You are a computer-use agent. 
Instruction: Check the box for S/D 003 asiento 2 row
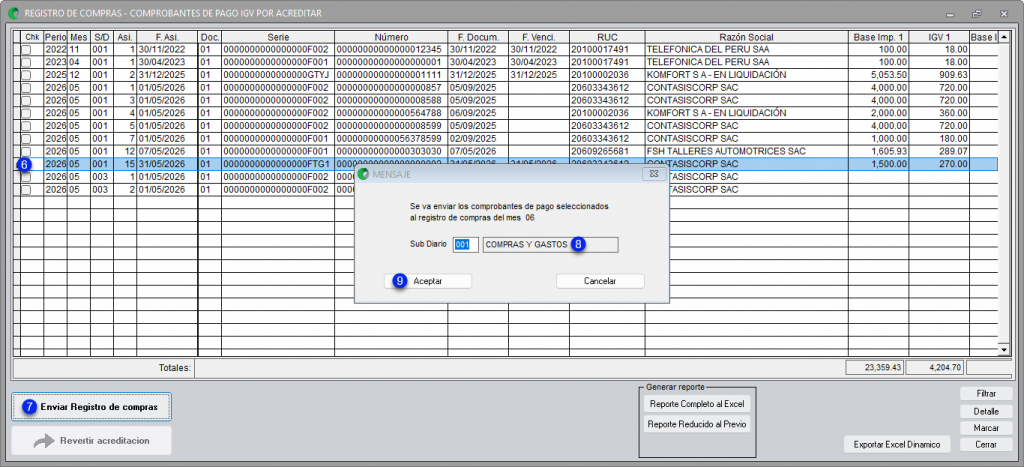(26, 189)
